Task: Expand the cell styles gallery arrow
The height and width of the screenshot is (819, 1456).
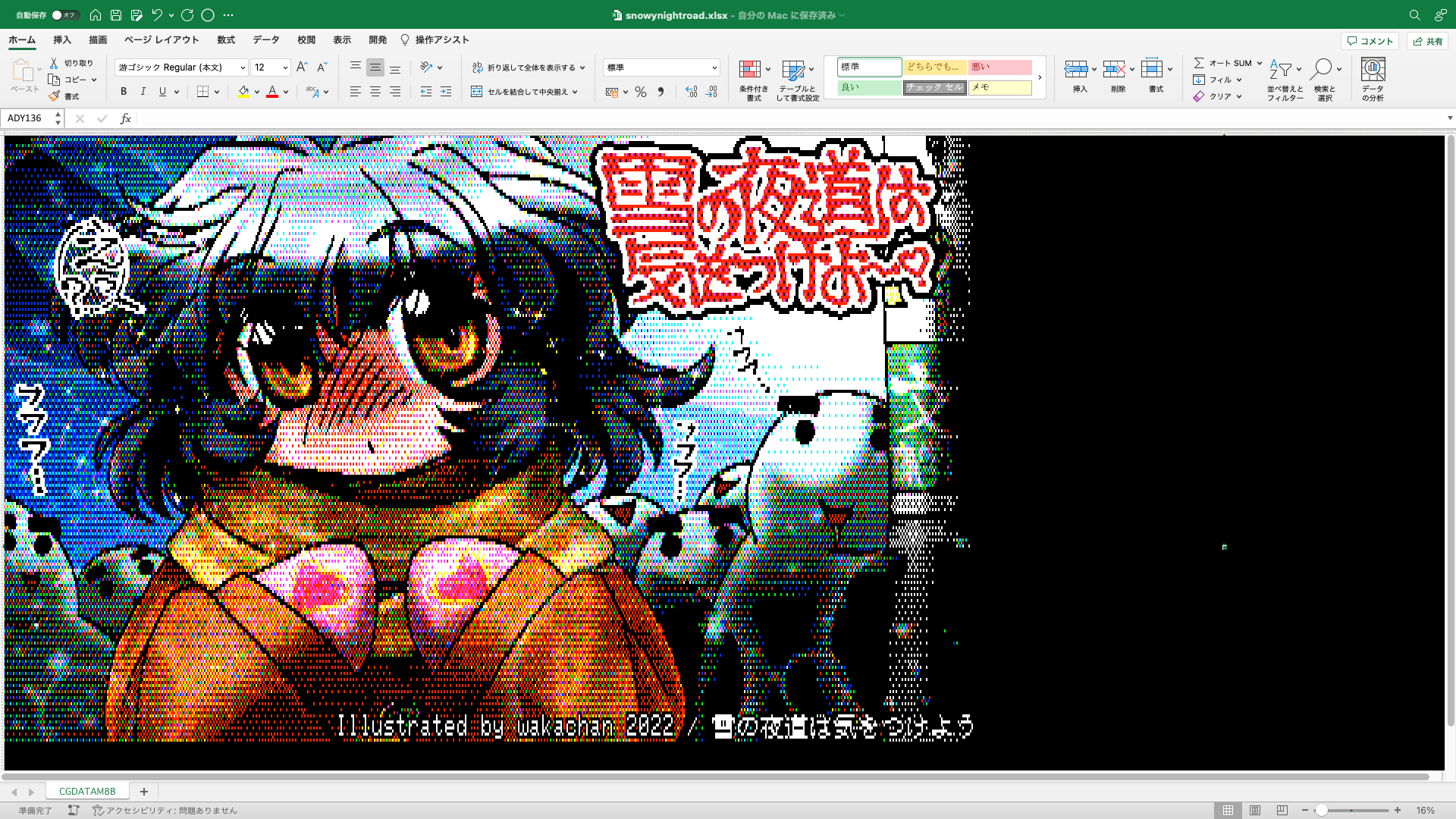Action: point(1040,77)
